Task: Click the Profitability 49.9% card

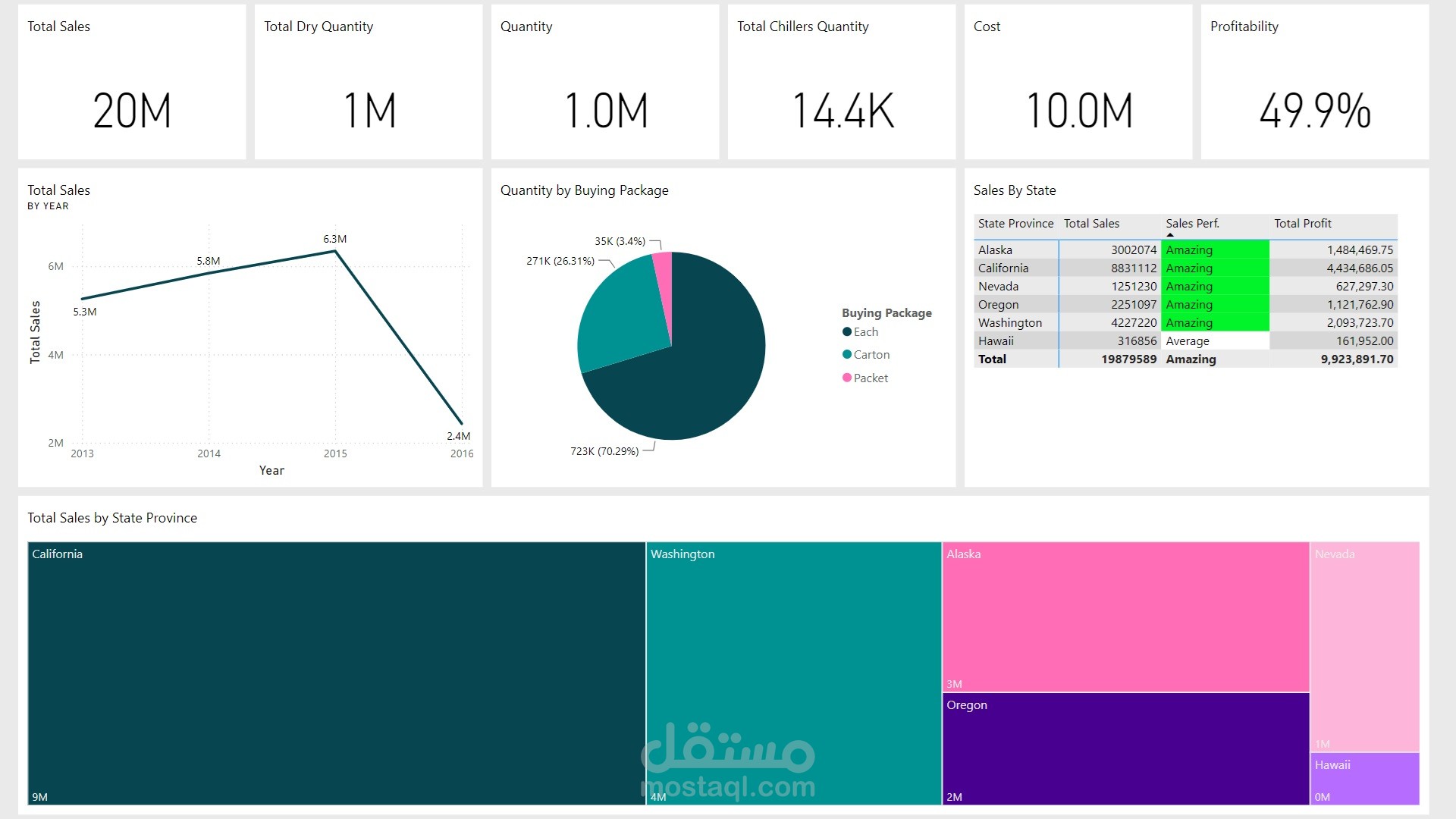Action: [x=1314, y=82]
